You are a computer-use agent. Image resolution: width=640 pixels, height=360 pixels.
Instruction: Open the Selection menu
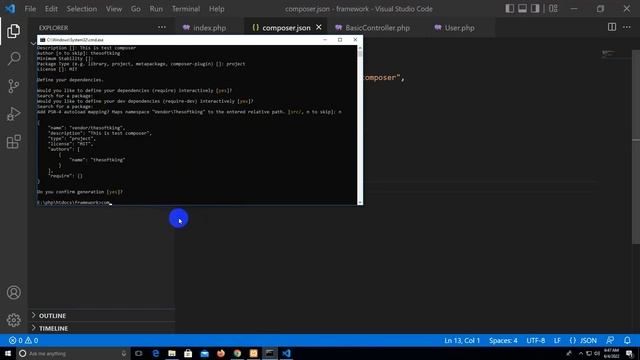coord(82,9)
